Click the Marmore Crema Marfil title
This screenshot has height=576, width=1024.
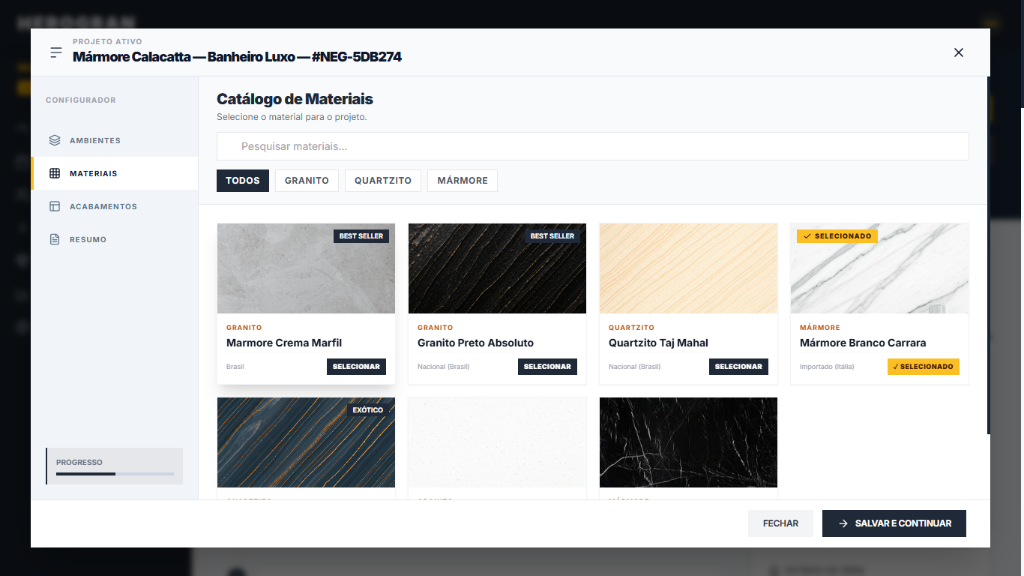(284, 343)
